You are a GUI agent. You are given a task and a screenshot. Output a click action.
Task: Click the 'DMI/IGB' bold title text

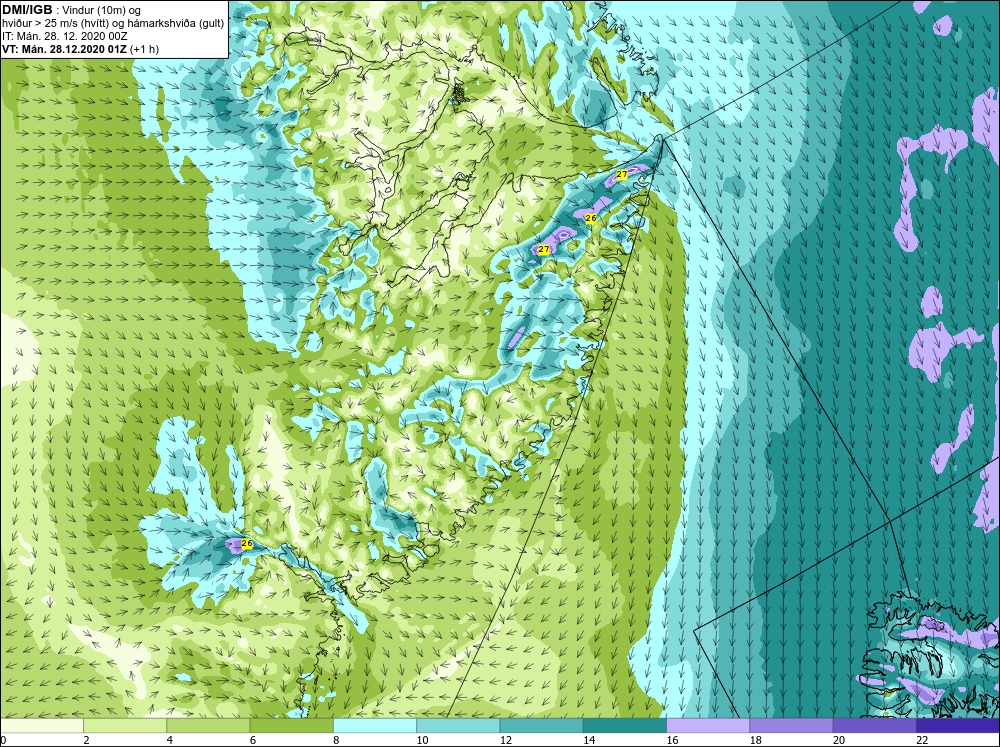coord(27,10)
